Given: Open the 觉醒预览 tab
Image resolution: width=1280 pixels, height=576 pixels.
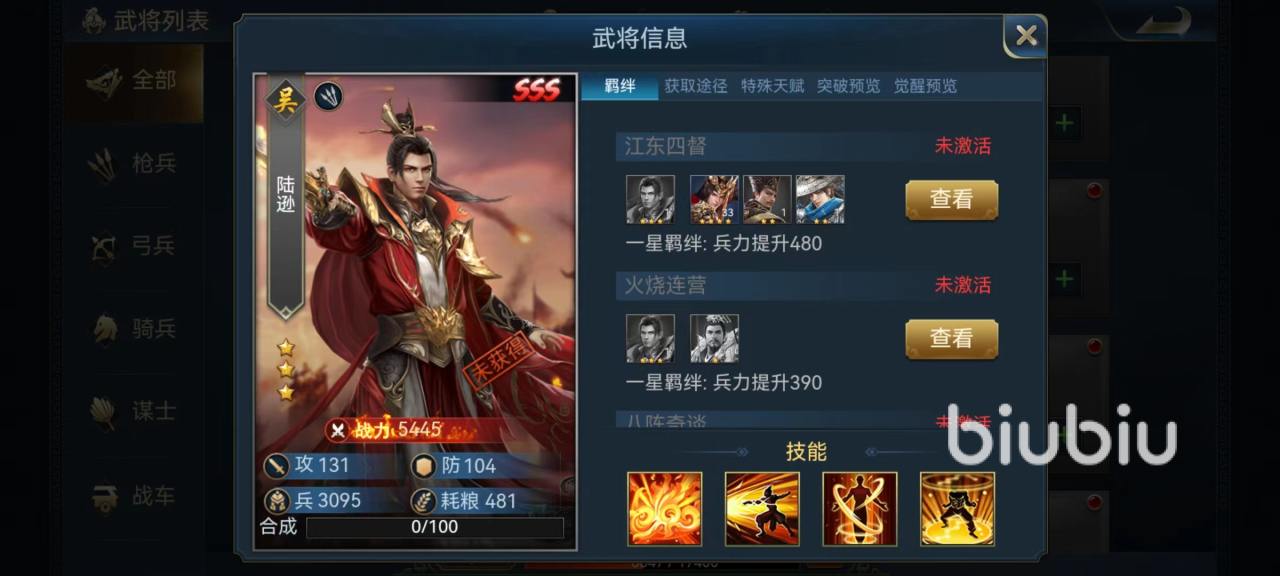Looking at the screenshot, I should click(925, 86).
